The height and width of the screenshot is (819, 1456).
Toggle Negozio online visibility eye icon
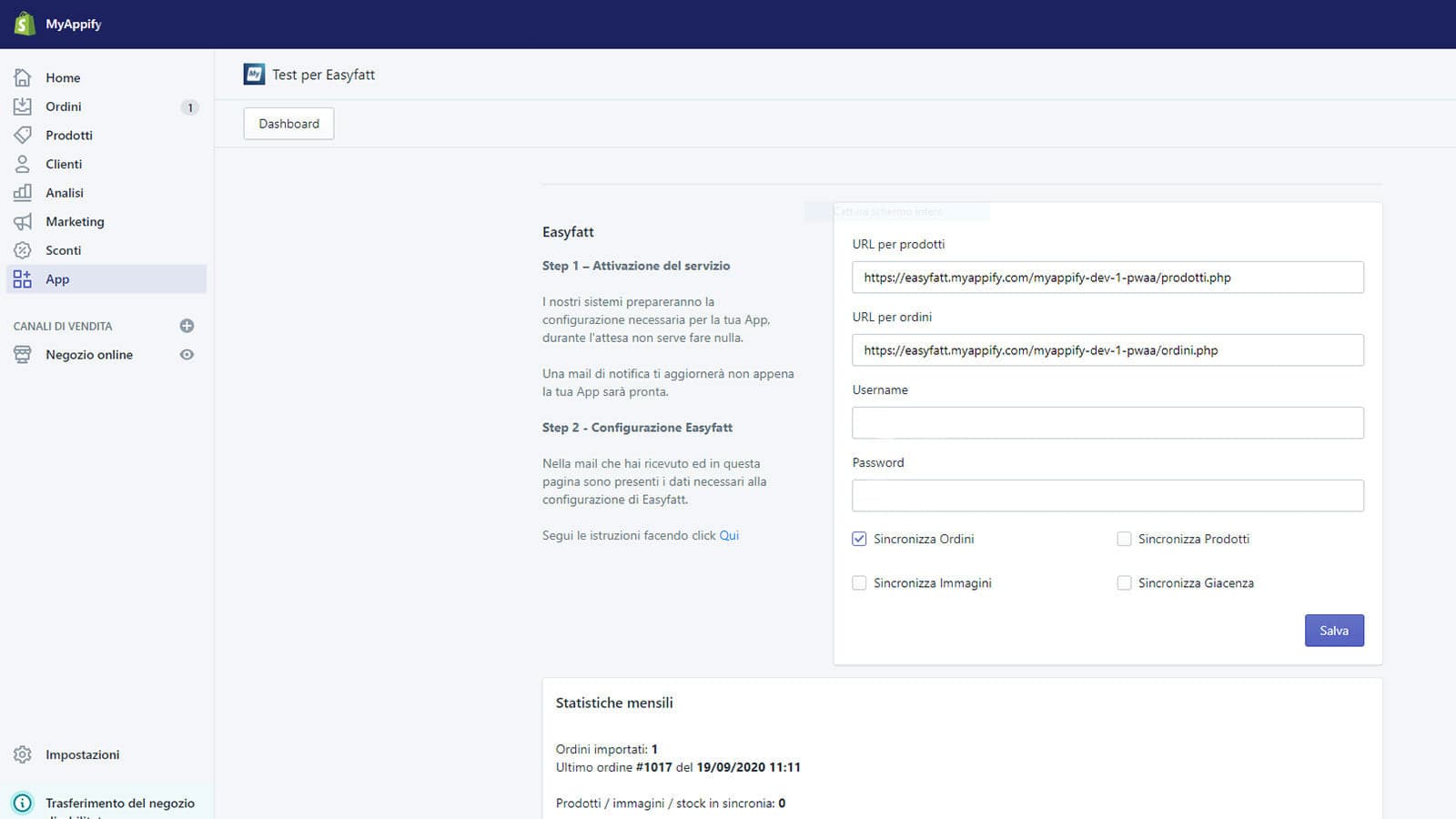tap(187, 355)
